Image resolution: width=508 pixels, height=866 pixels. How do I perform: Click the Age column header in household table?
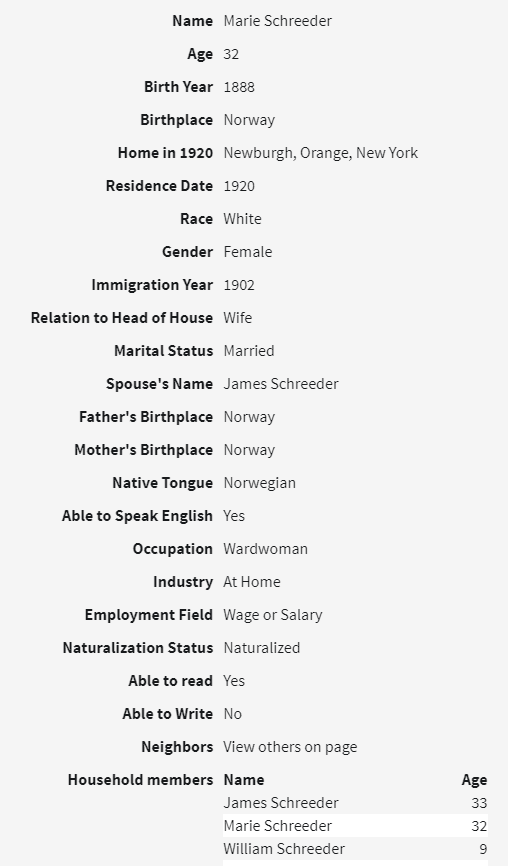click(x=474, y=780)
